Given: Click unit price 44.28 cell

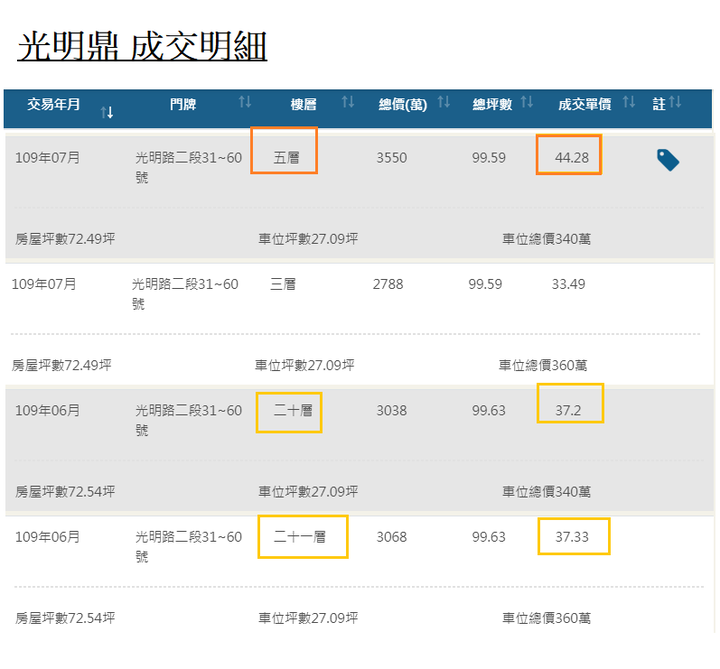Looking at the screenshot, I should [572, 157].
